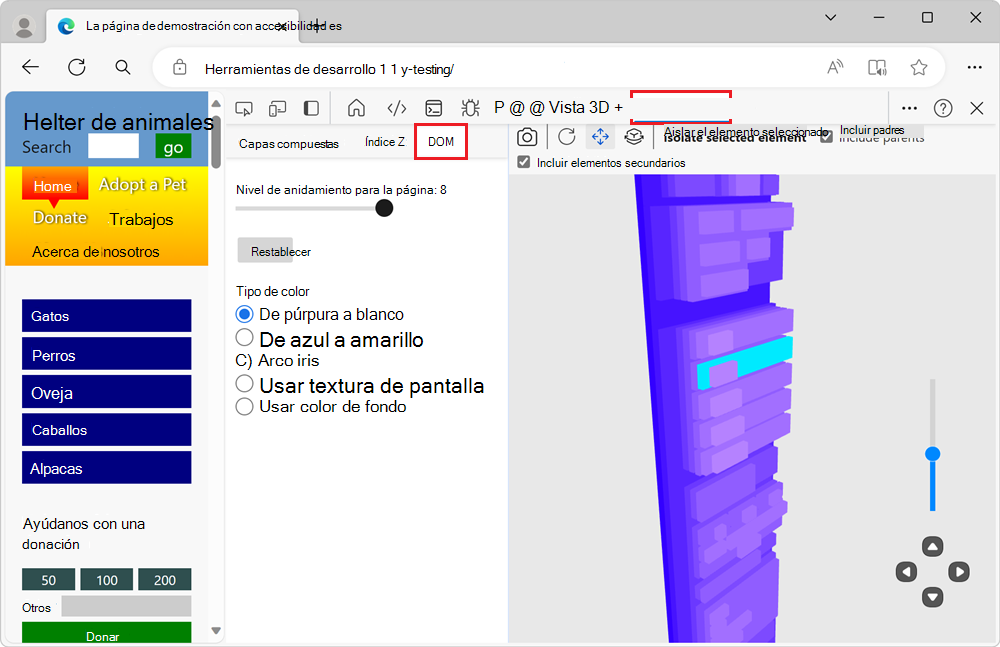Image resolution: width=1000 pixels, height=647 pixels.
Task: Open browser search magnifier icon
Action: click(122, 67)
